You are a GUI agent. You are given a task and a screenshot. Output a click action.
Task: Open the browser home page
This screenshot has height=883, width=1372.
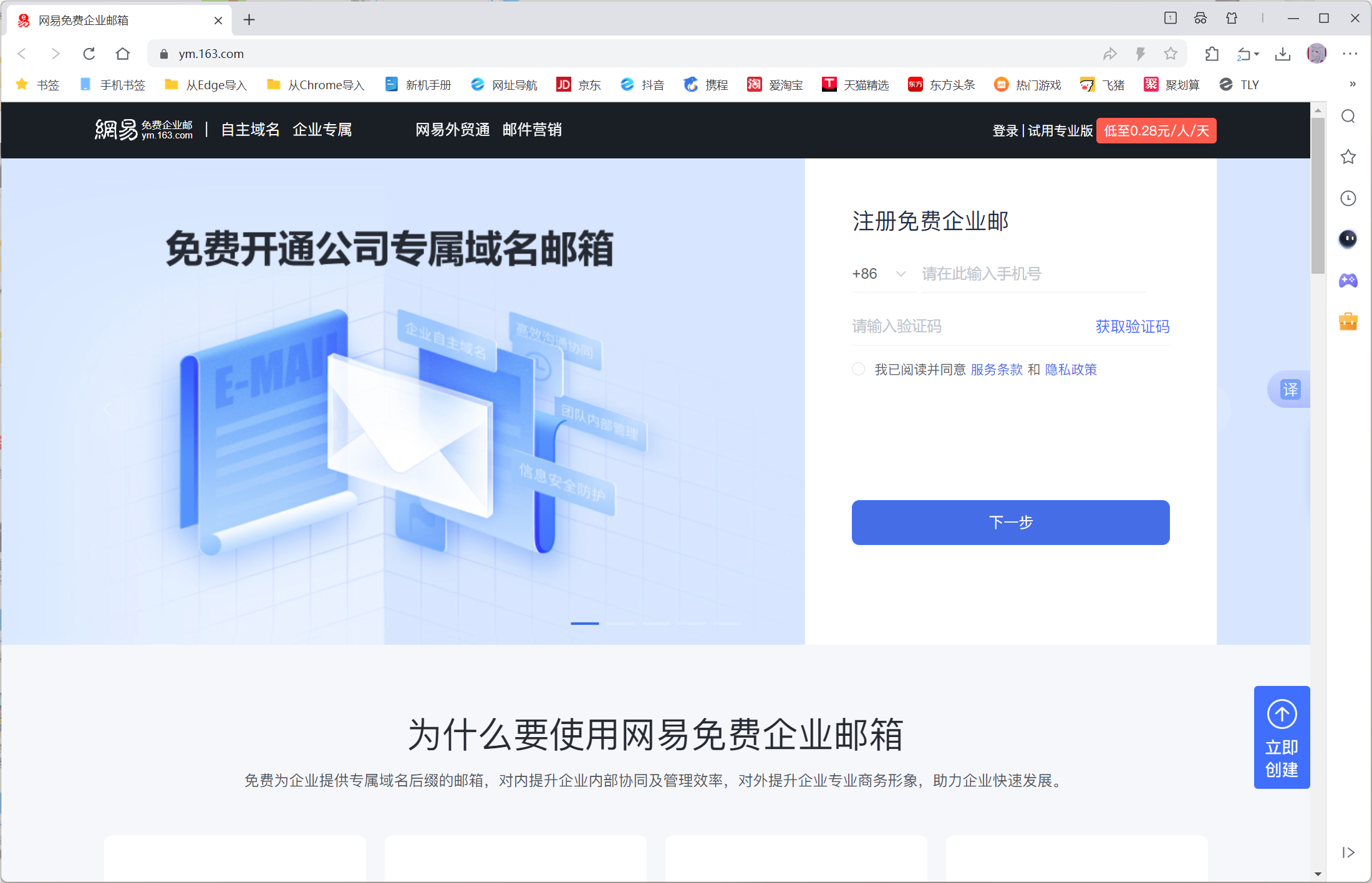click(123, 54)
